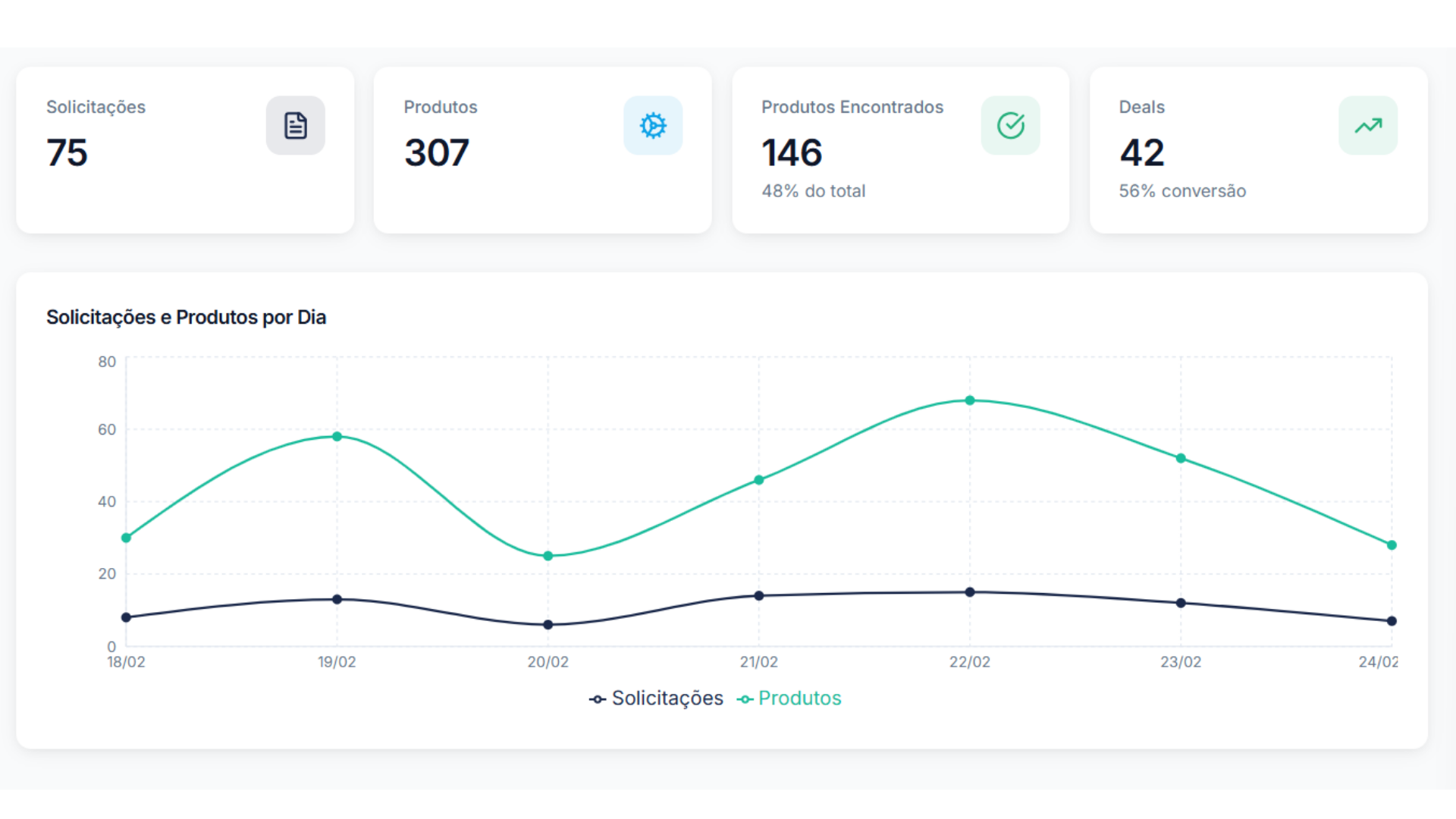Click the Deals value 42

(1142, 153)
